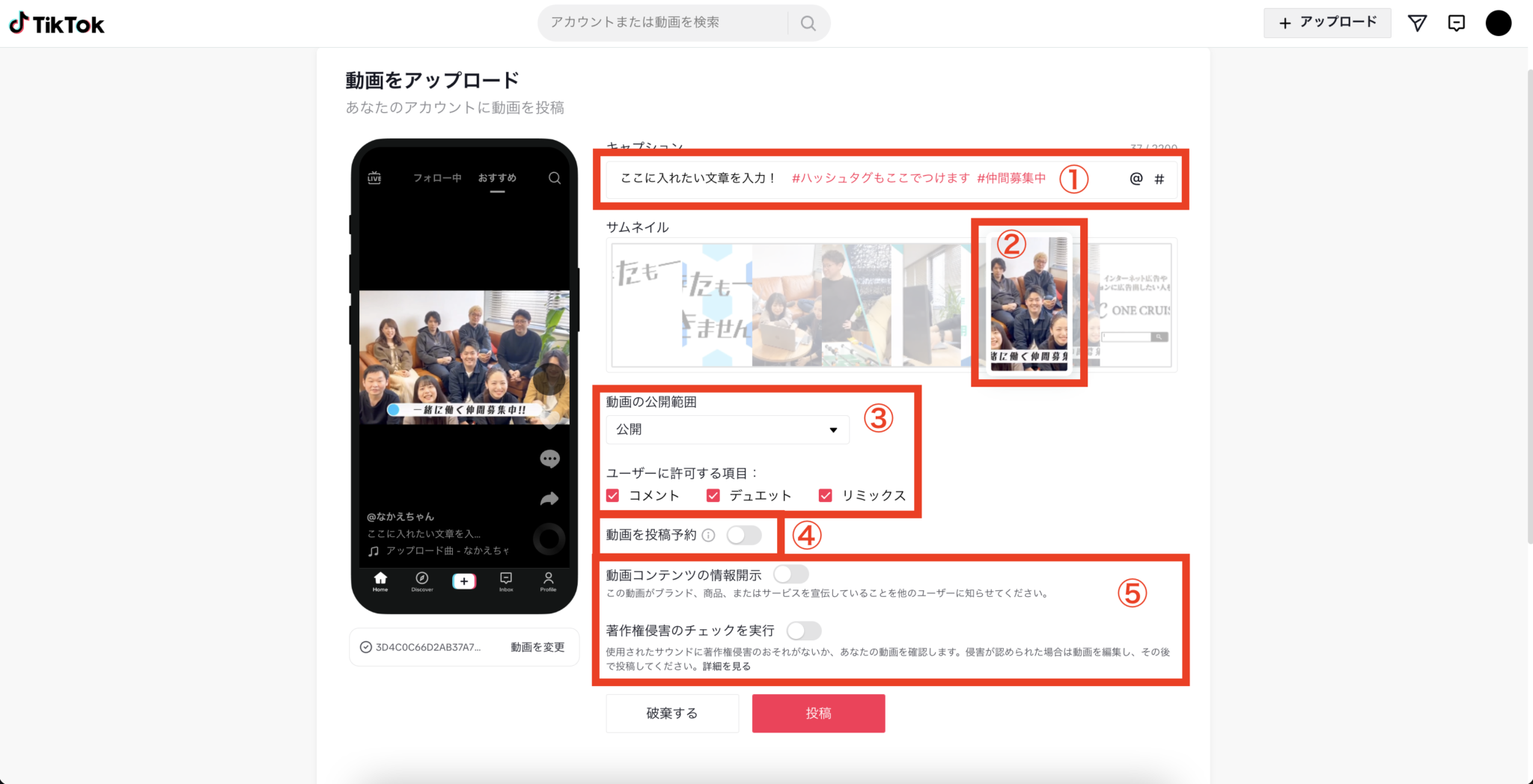Enable the 動画を投稿予約 toggle
This screenshot has width=1533, height=784.
[x=744, y=535]
